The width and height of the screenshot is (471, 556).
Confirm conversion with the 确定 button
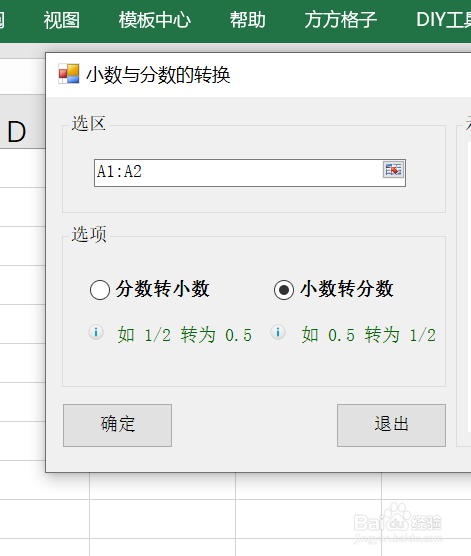[x=117, y=425]
